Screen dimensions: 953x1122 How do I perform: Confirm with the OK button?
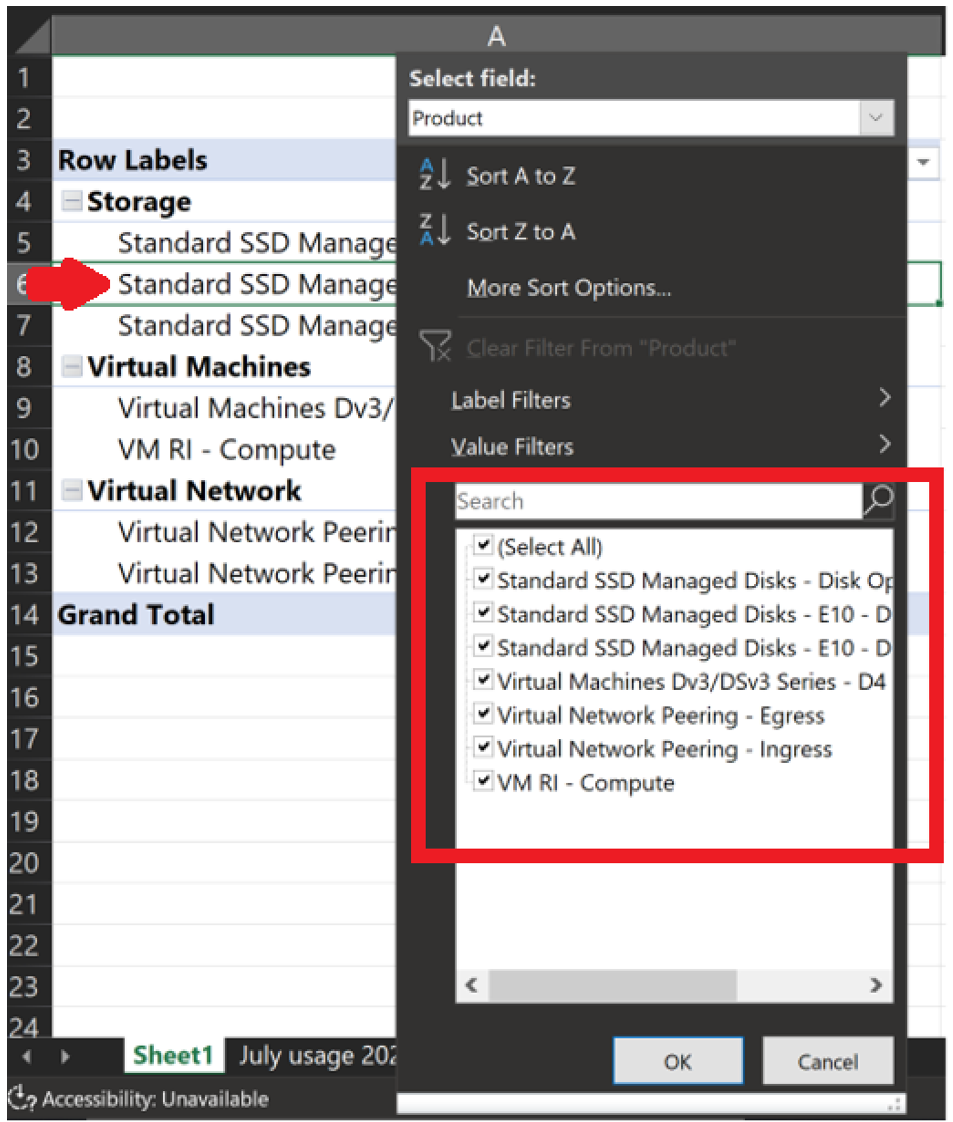pyautogui.click(x=678, y=1061)
